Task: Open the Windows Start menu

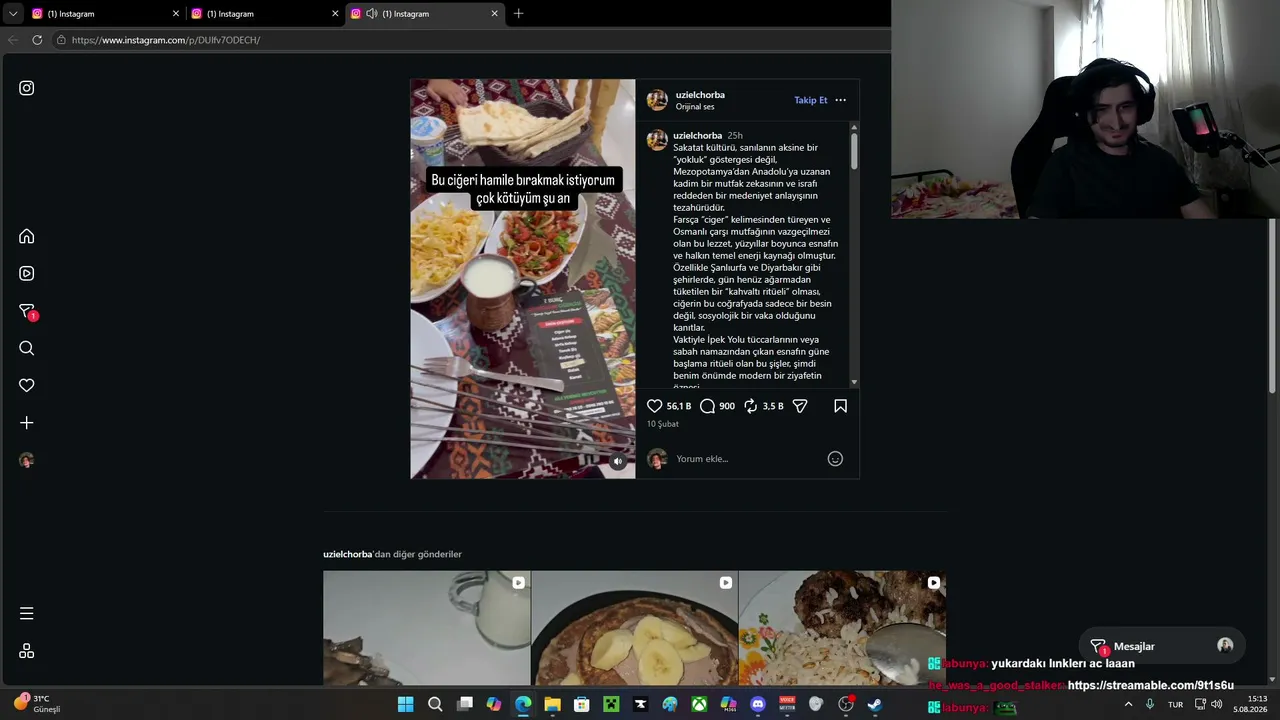Action: [x=405, y=704]
